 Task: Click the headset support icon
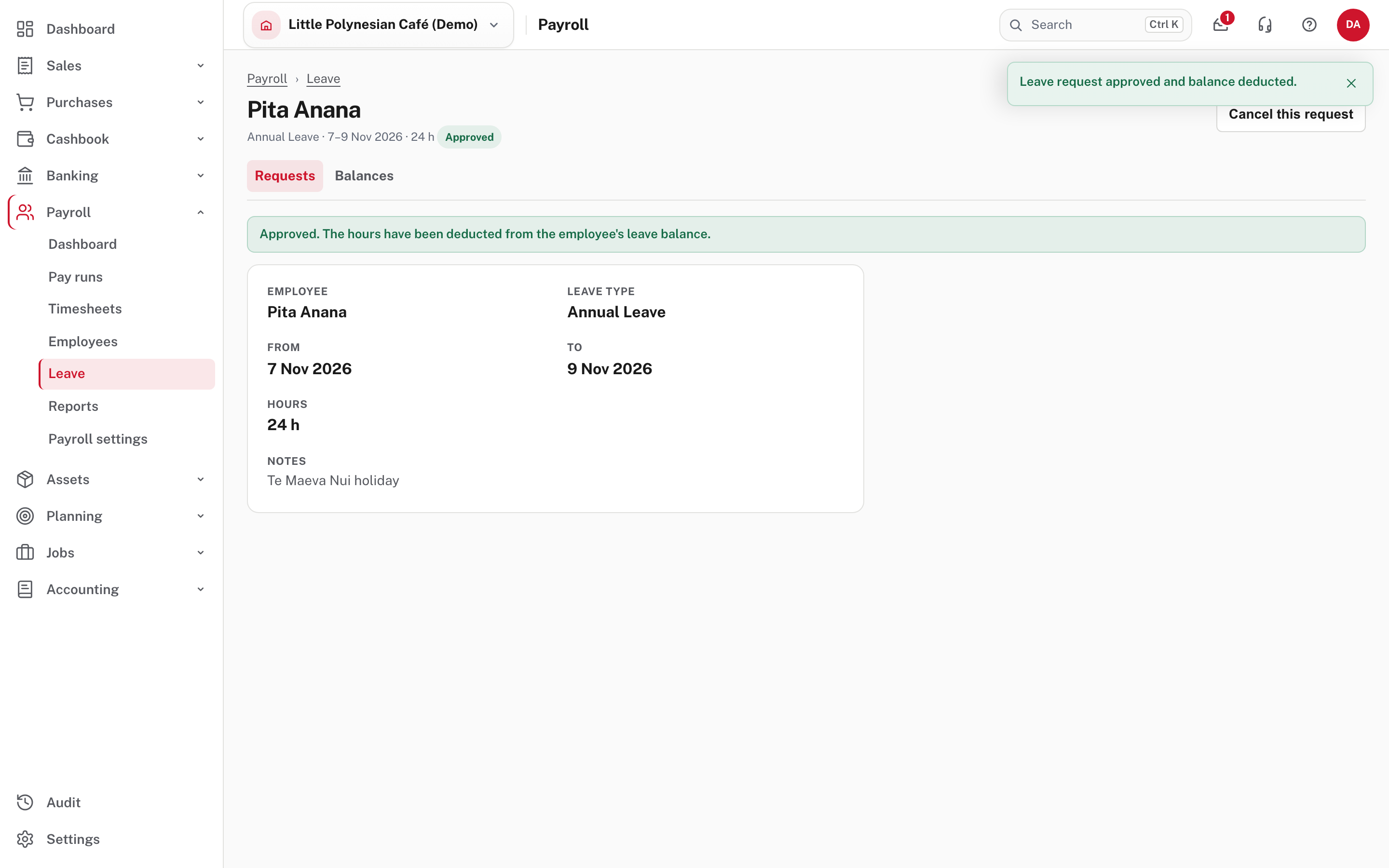1265,25
